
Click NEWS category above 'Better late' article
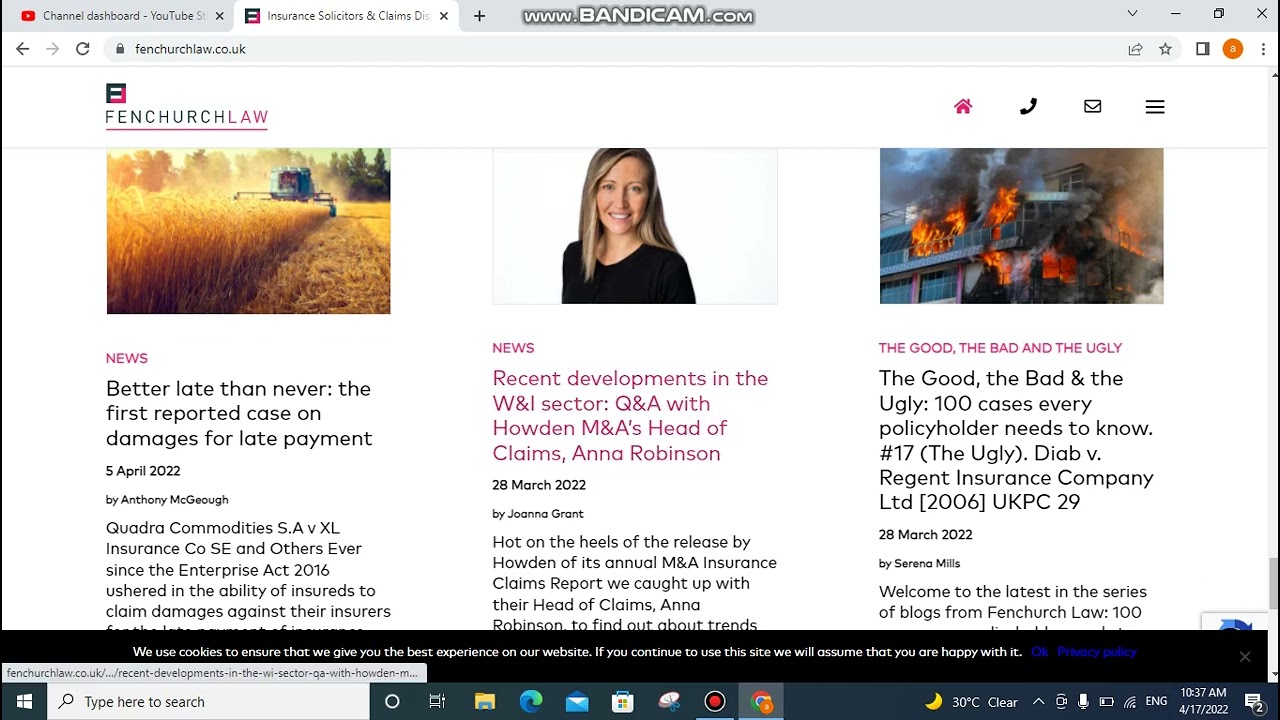(x=127, y=358)
